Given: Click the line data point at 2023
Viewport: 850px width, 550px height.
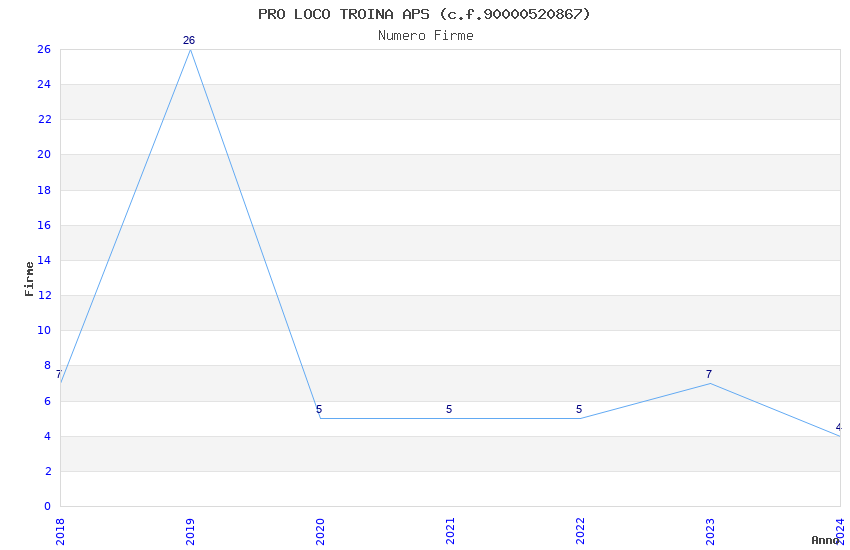Looking at the screenshot, I should click(x=711, y=384).
